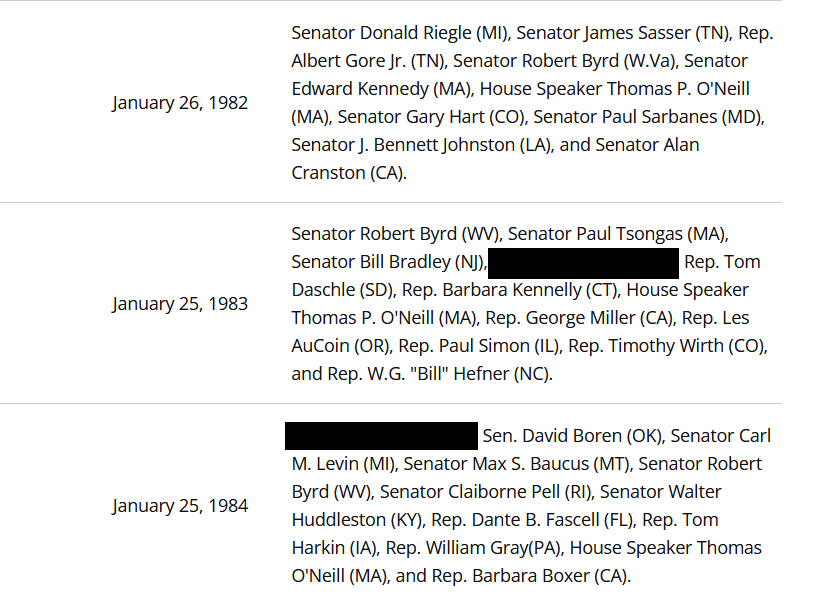Image resolution: width=830 pixels, height=603 pixels.
Task: Click Rep. W.G. "Bill" Hefner (NC)
Action: pyautogui.click(x=437, y=374)
